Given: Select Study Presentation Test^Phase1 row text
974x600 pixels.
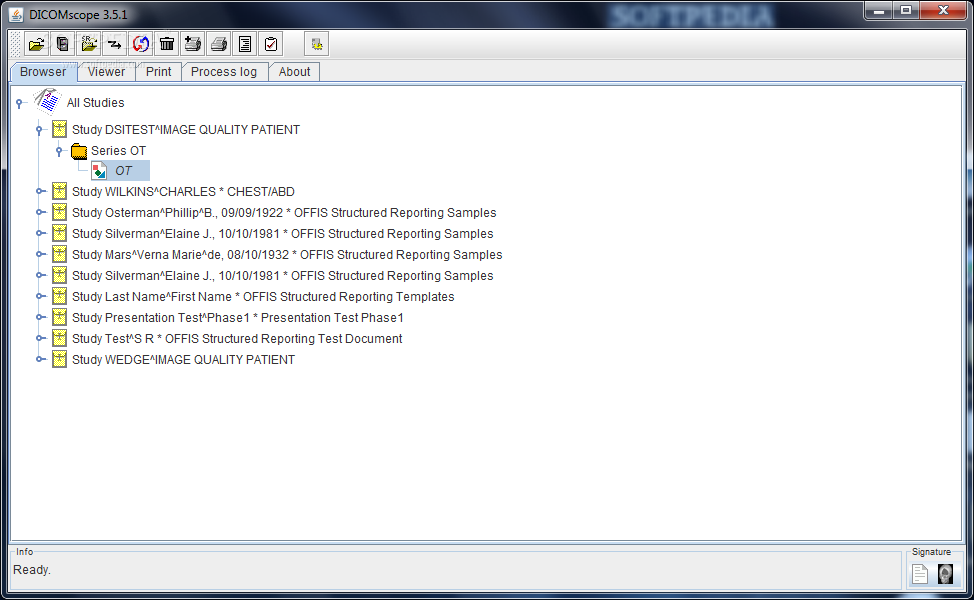Looking at the screenshot, I should (x=238, y=318).
